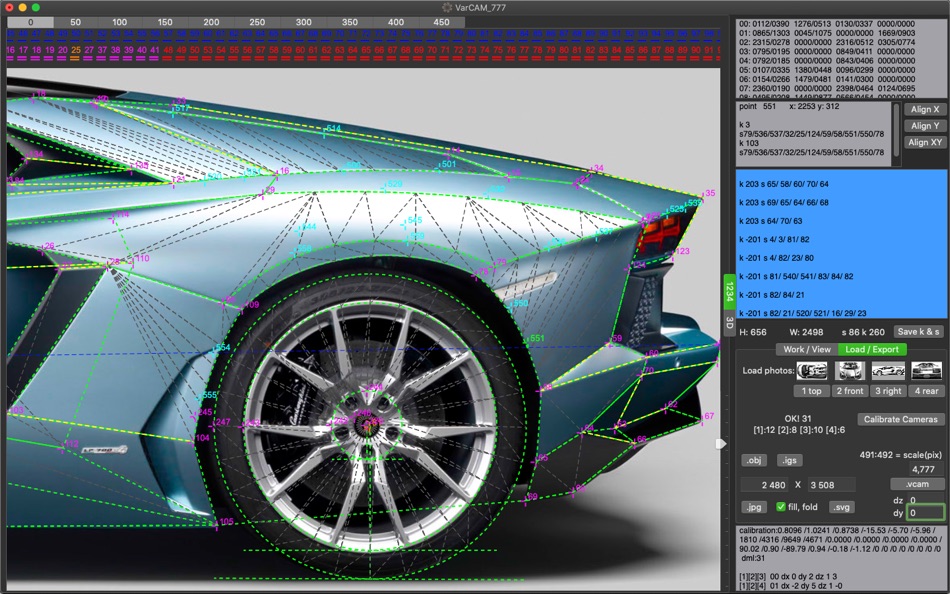Screen dimensions: 950x594
Task: Export drawing as .svg
Action: (842, 507)
